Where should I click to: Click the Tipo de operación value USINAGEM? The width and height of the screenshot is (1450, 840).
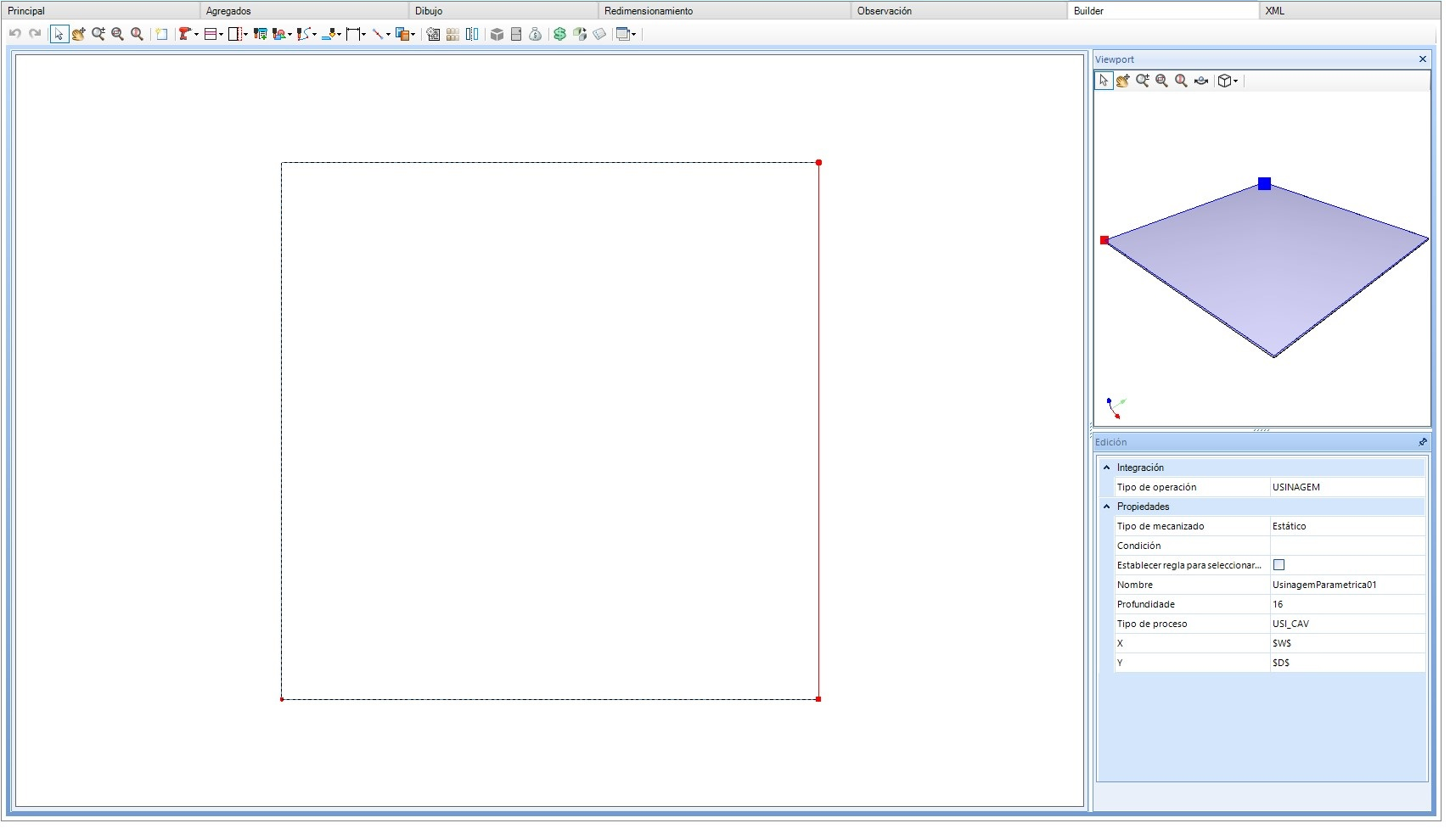pos(1347,487)
